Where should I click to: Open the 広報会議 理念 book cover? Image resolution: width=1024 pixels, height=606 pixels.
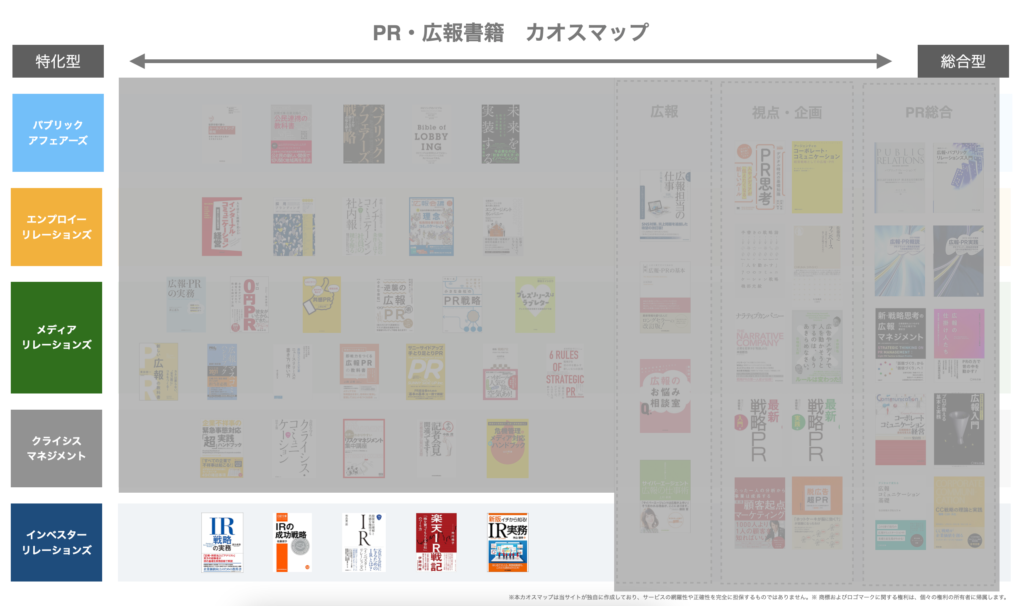431,227
